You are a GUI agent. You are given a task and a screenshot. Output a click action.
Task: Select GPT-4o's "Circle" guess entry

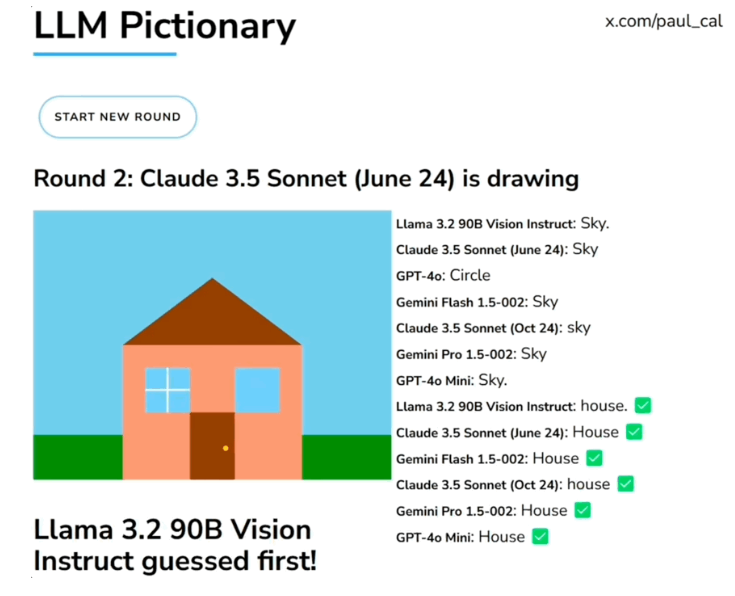point(443,275)
